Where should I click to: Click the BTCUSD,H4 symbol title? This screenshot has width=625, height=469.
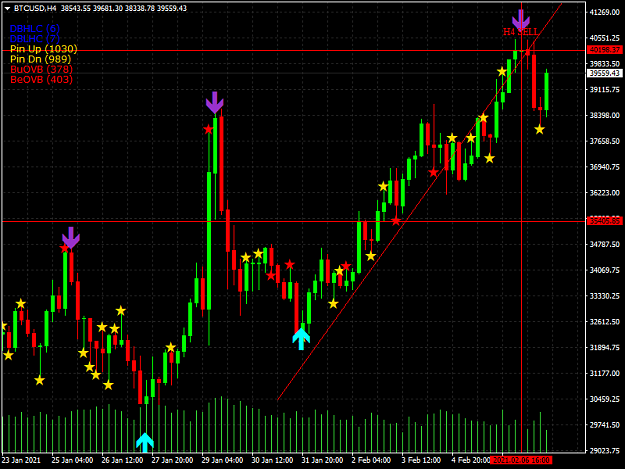(x=35, y=8)
